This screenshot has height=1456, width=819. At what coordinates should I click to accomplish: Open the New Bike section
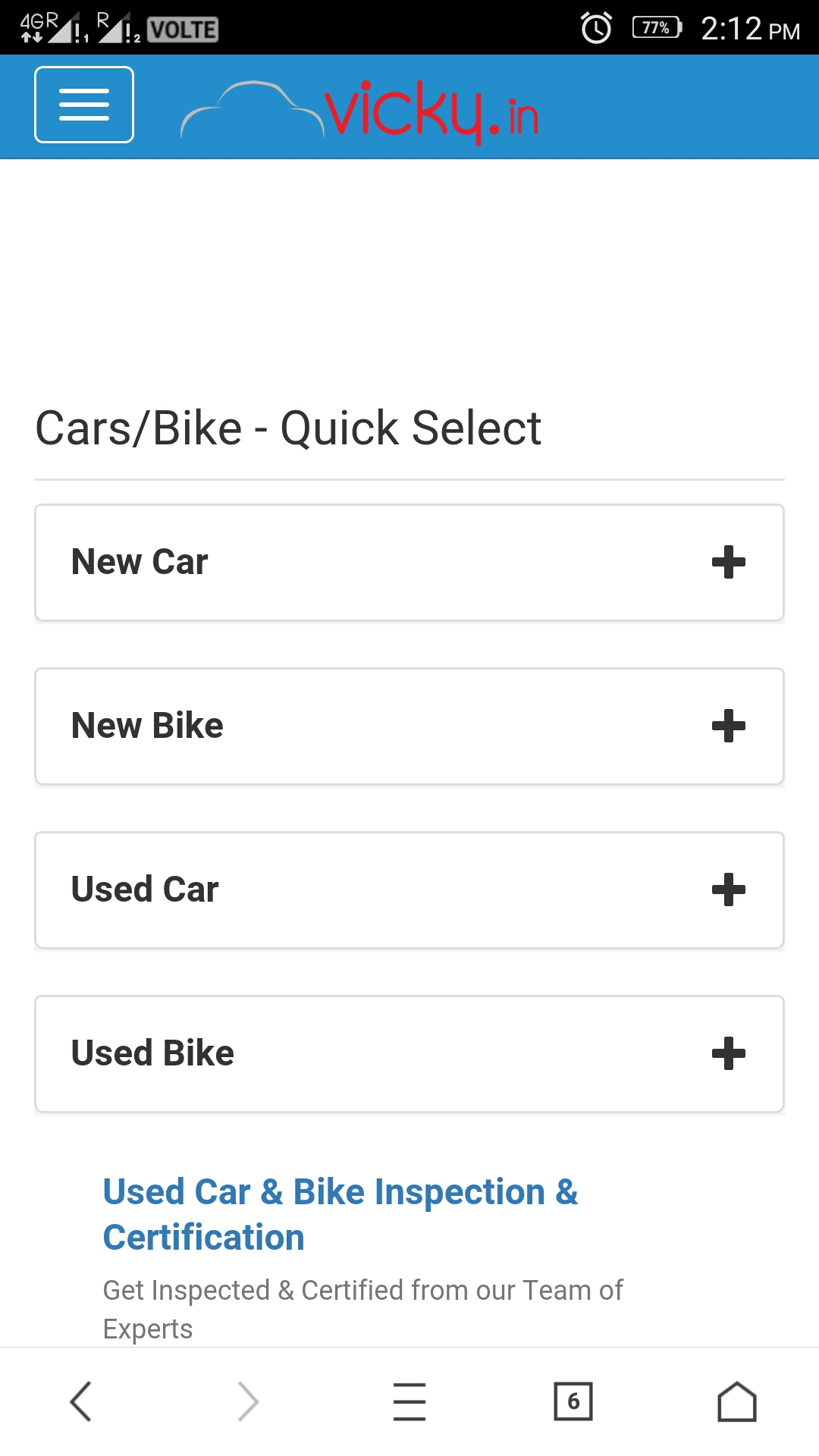148,726
